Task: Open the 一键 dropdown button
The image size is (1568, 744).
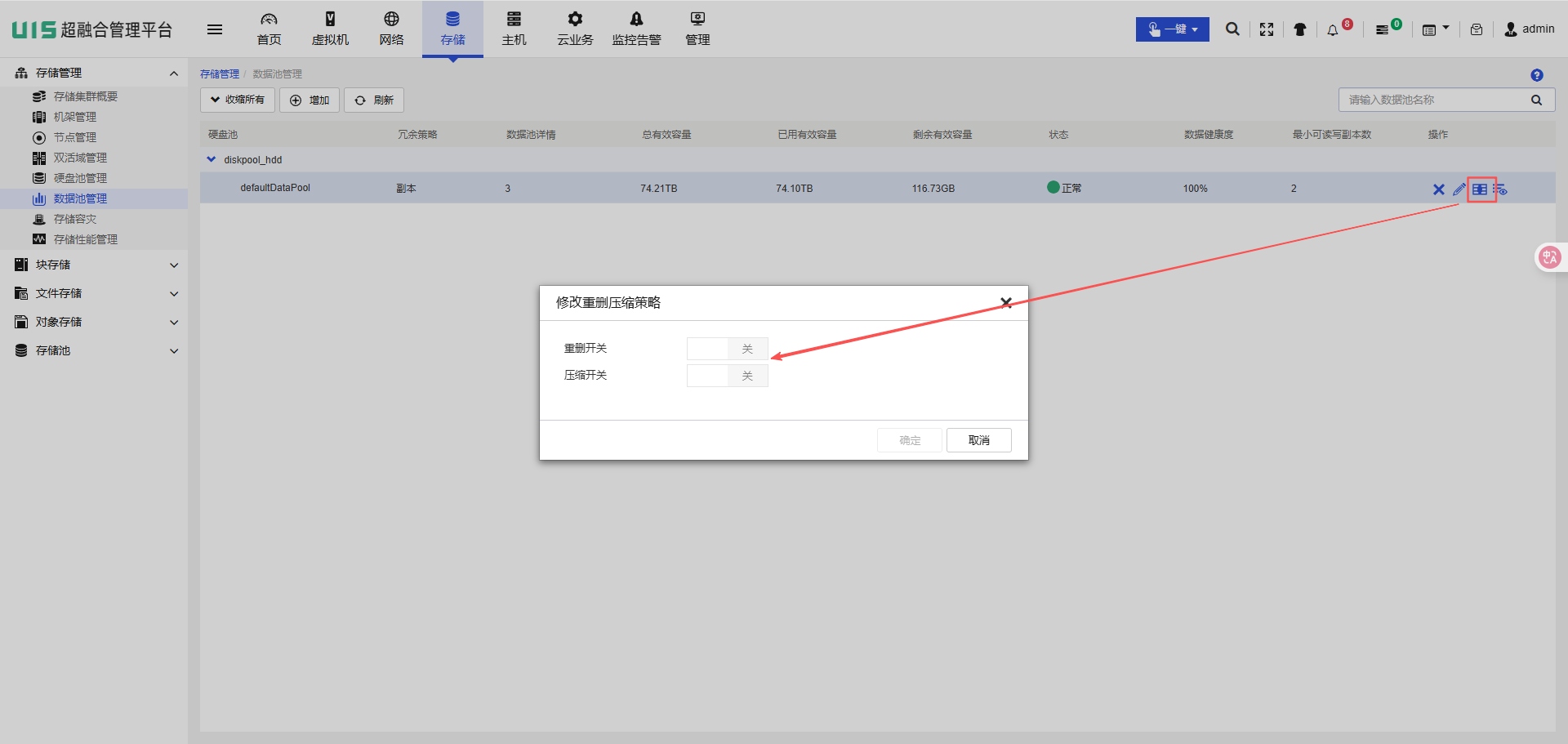Action: click(x=1172, y=29)
